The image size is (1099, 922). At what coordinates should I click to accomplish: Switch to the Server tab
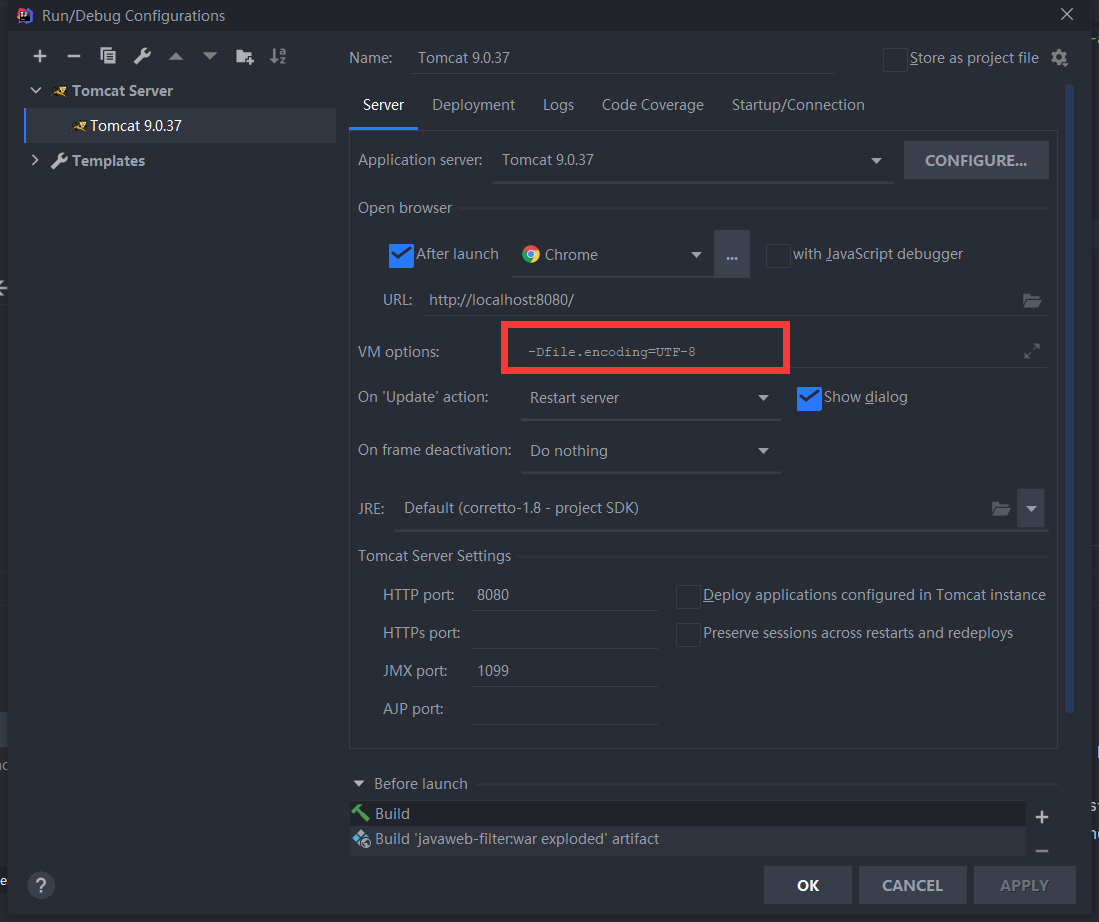[383, 105]
